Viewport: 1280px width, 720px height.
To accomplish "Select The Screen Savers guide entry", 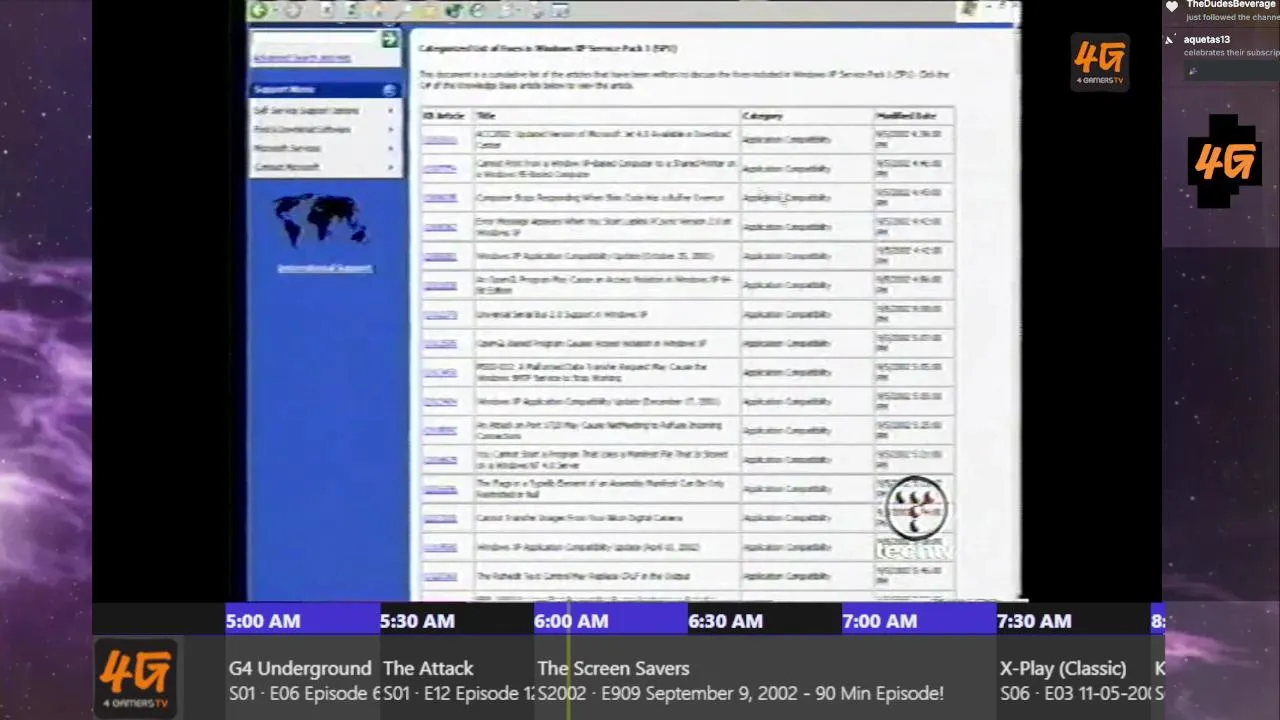I will tap(613, 668).
